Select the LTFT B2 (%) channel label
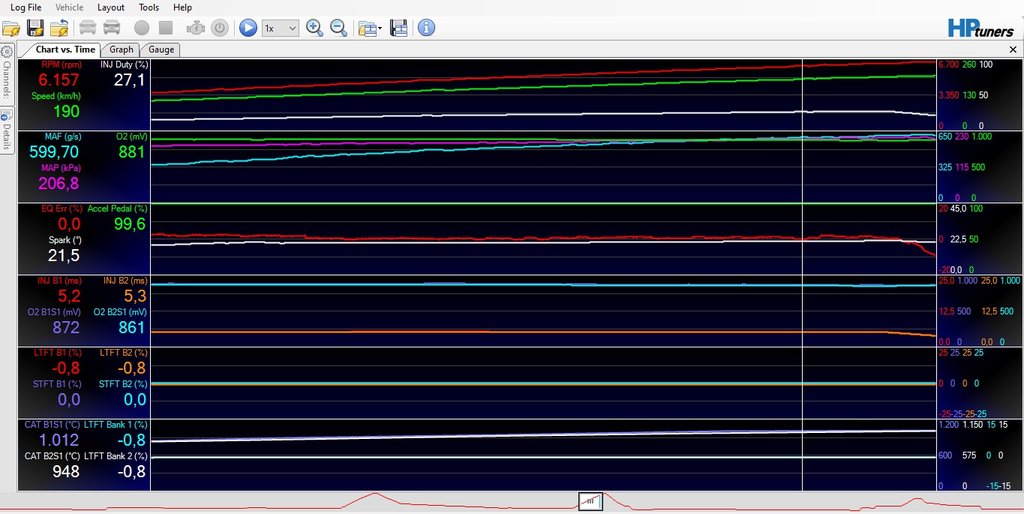 pos(124,352)
